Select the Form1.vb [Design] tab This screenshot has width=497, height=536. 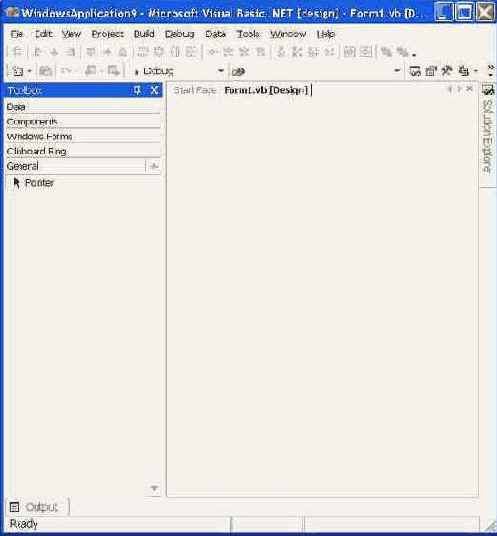pos(266,90)
